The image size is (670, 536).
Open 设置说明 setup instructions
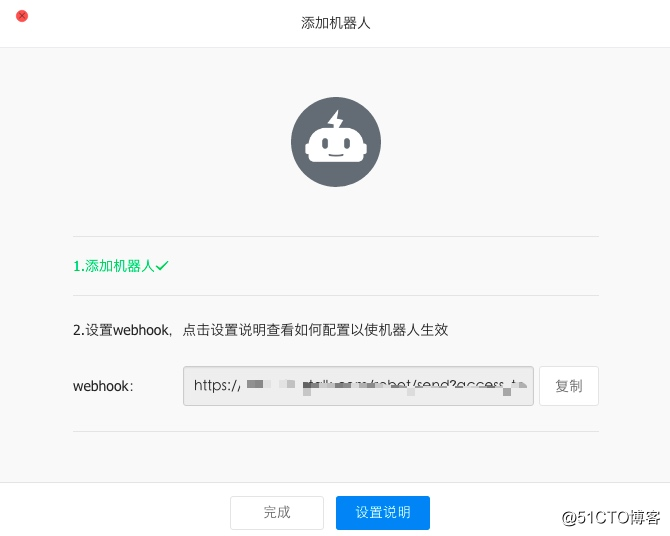coord(383,512)
